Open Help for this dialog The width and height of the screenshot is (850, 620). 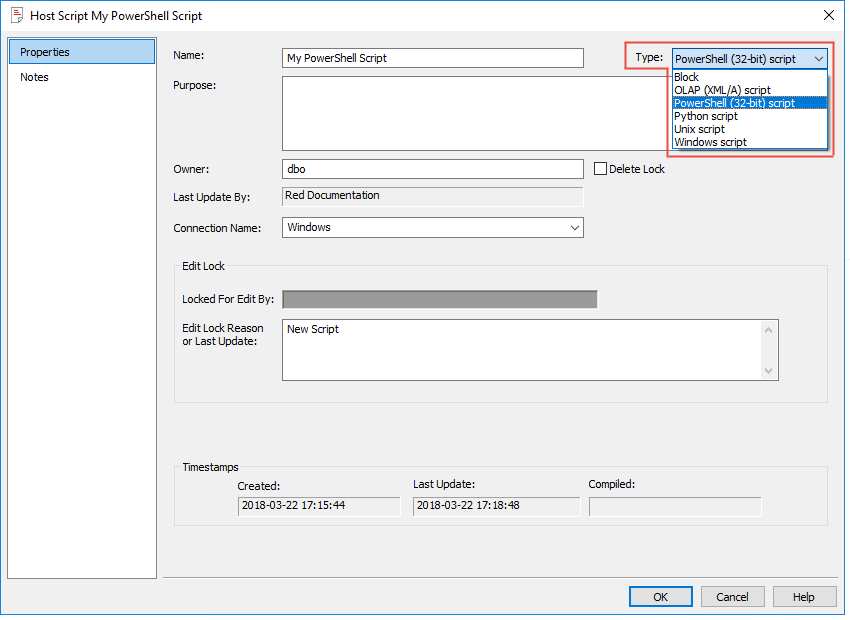[804, 597]
